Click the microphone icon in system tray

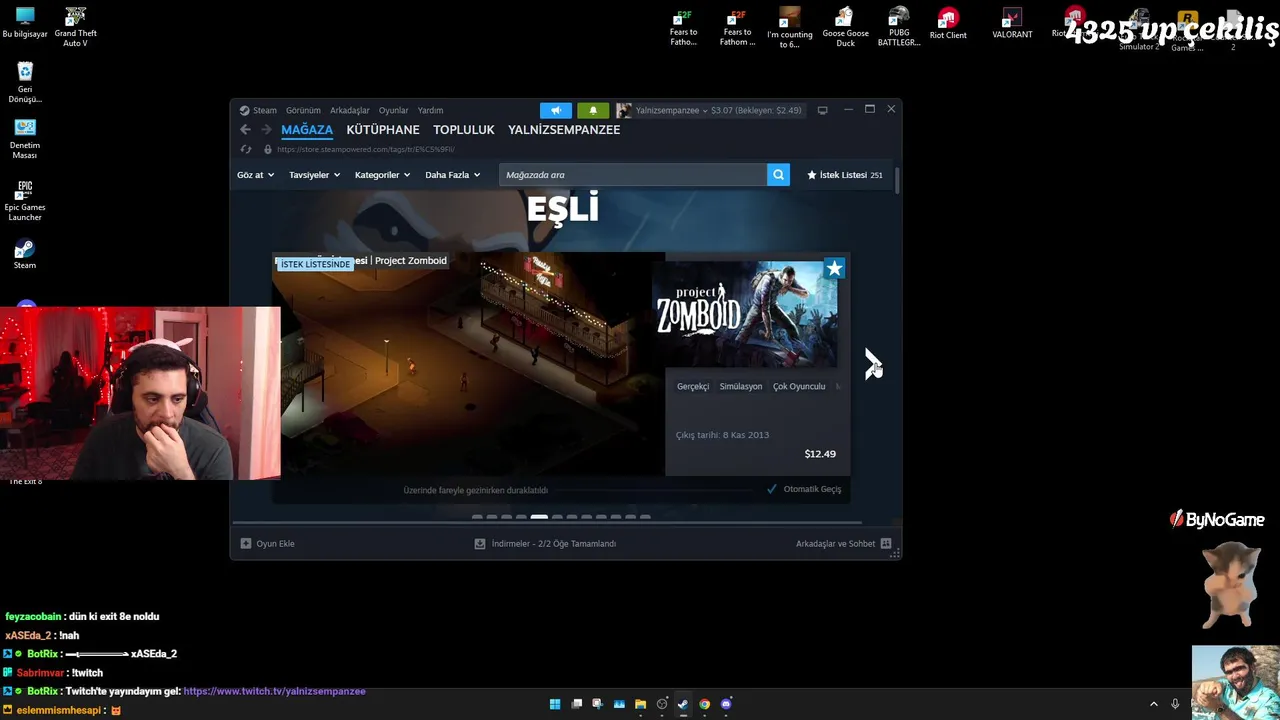point(1175,704)
